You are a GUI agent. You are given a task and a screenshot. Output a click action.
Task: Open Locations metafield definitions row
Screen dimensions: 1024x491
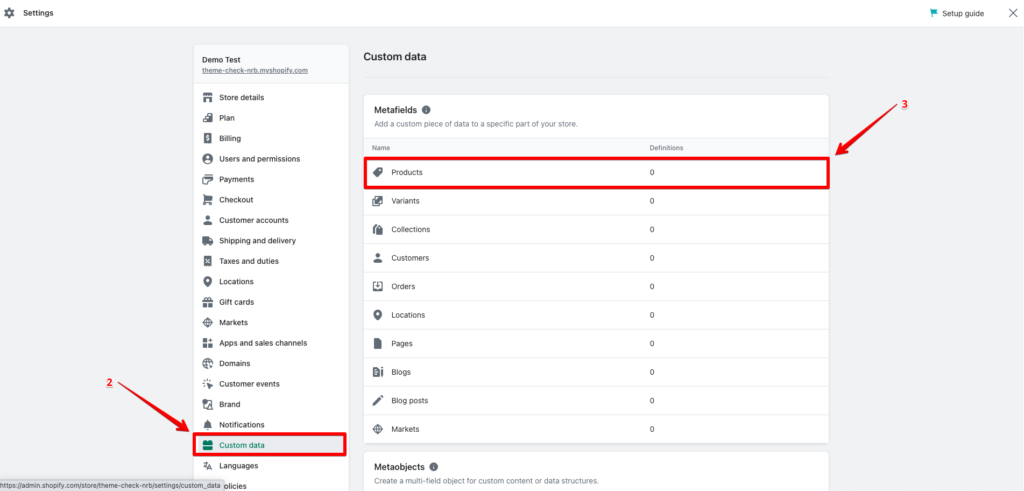point(596,315)
